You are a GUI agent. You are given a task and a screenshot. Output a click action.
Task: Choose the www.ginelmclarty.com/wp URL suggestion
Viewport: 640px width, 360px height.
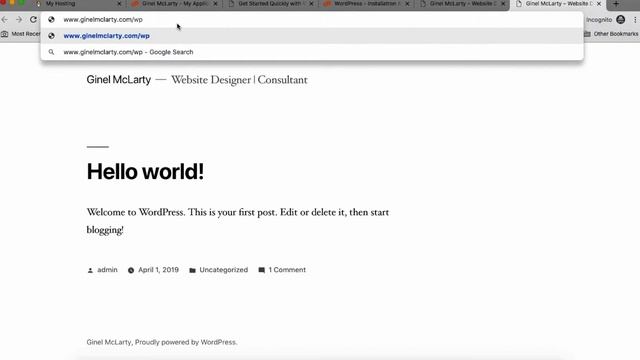point(312,36)
